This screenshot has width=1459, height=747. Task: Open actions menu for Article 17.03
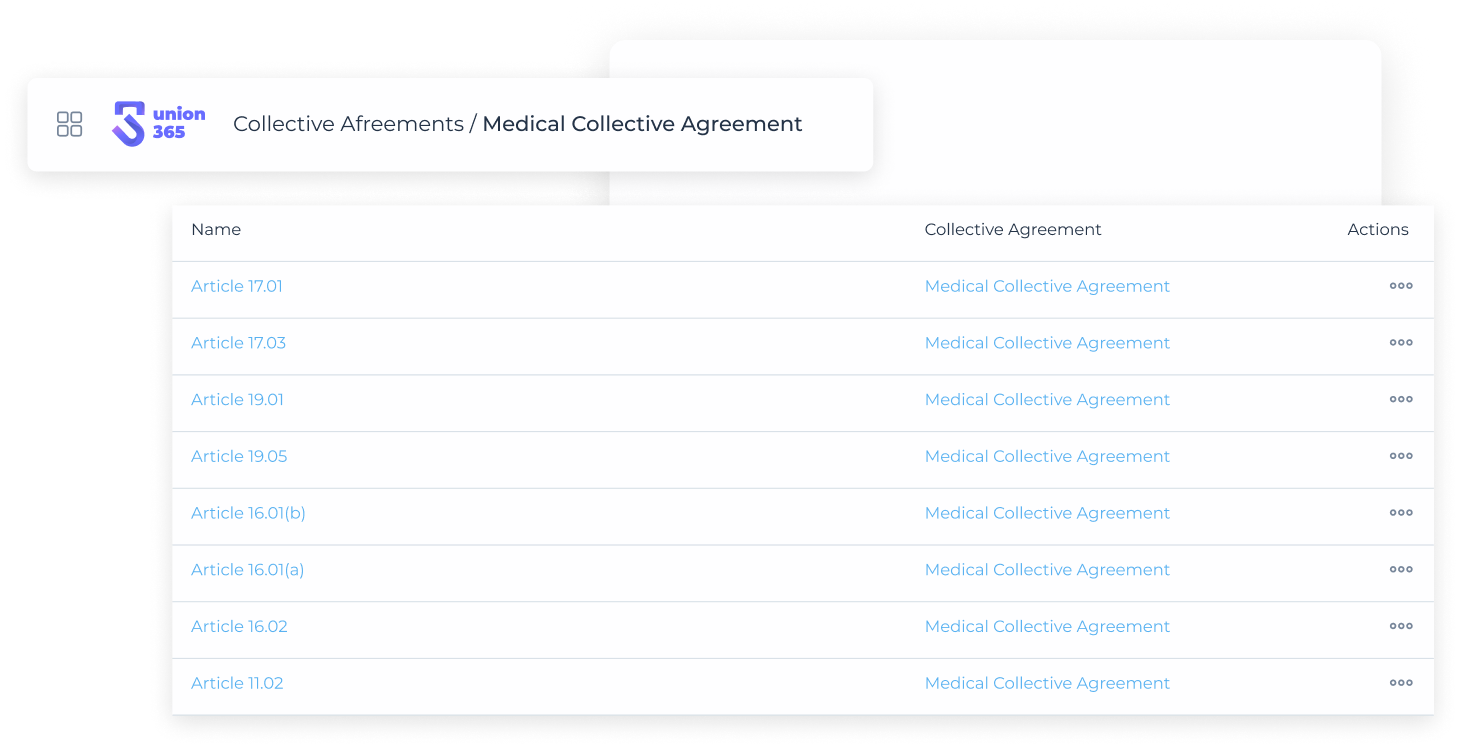[1401, 343]
